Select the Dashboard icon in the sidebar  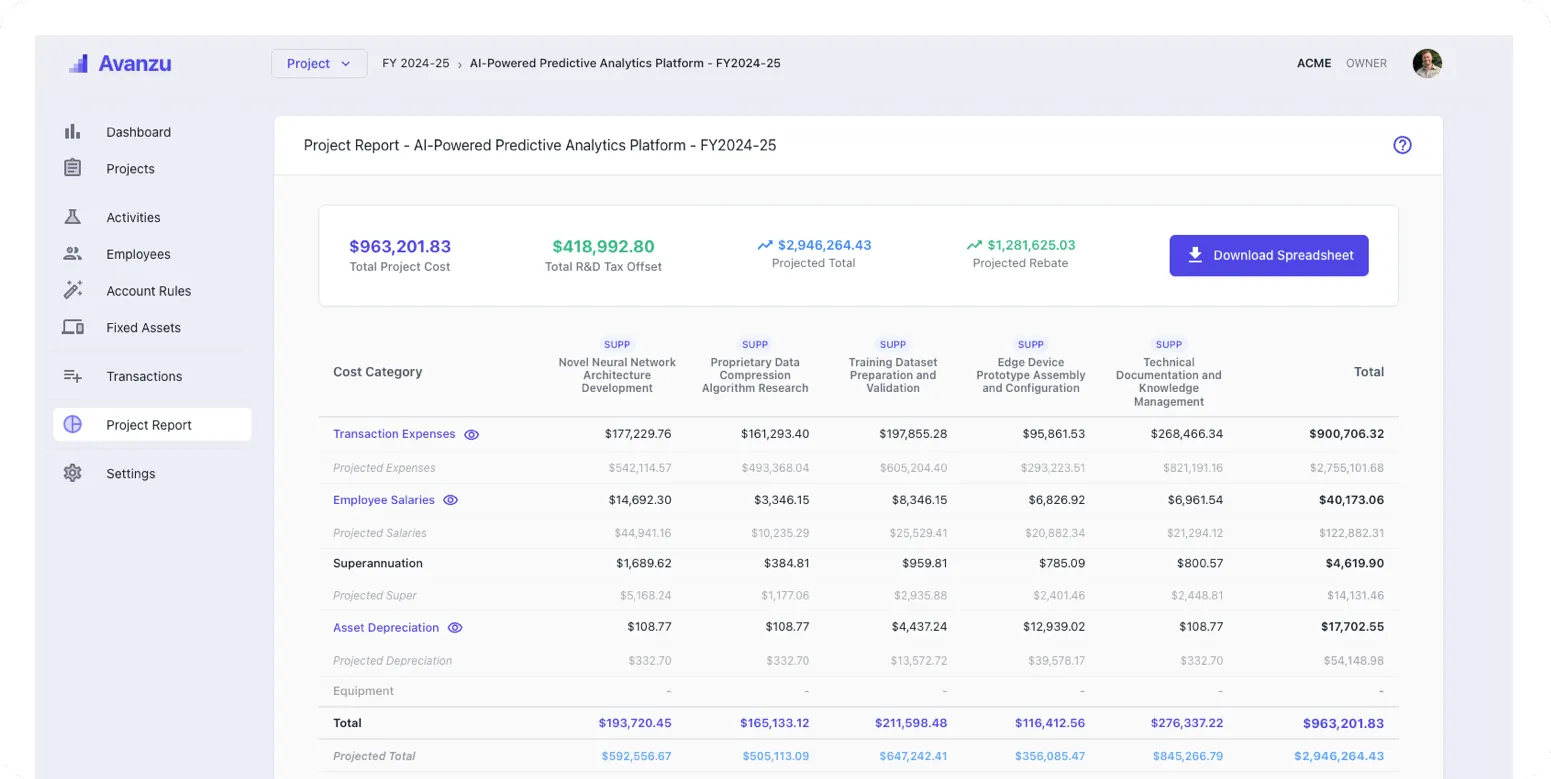click(x=72, y=131)
